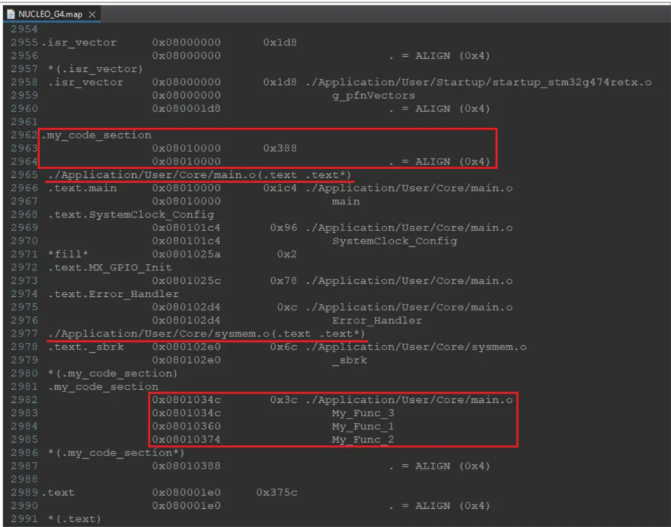Click the My_Func_1 symbol
The width and height of the screenshot is (671, 527).
click(363, 427)
